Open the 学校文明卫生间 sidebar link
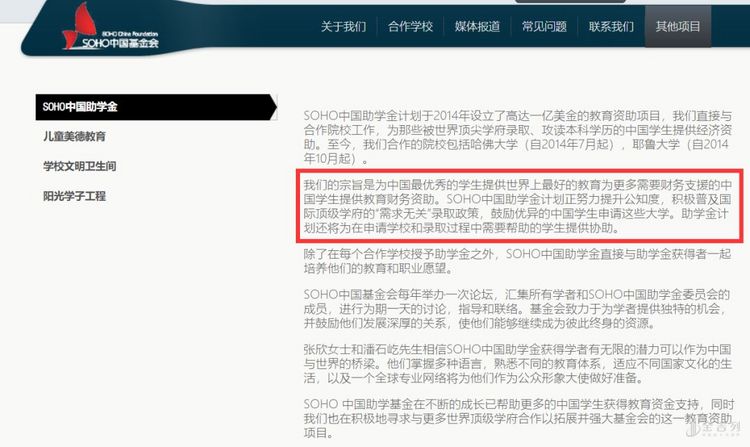The width and height of the screenshot is (750, 447). pyautogui.click(x=79, y=166)
